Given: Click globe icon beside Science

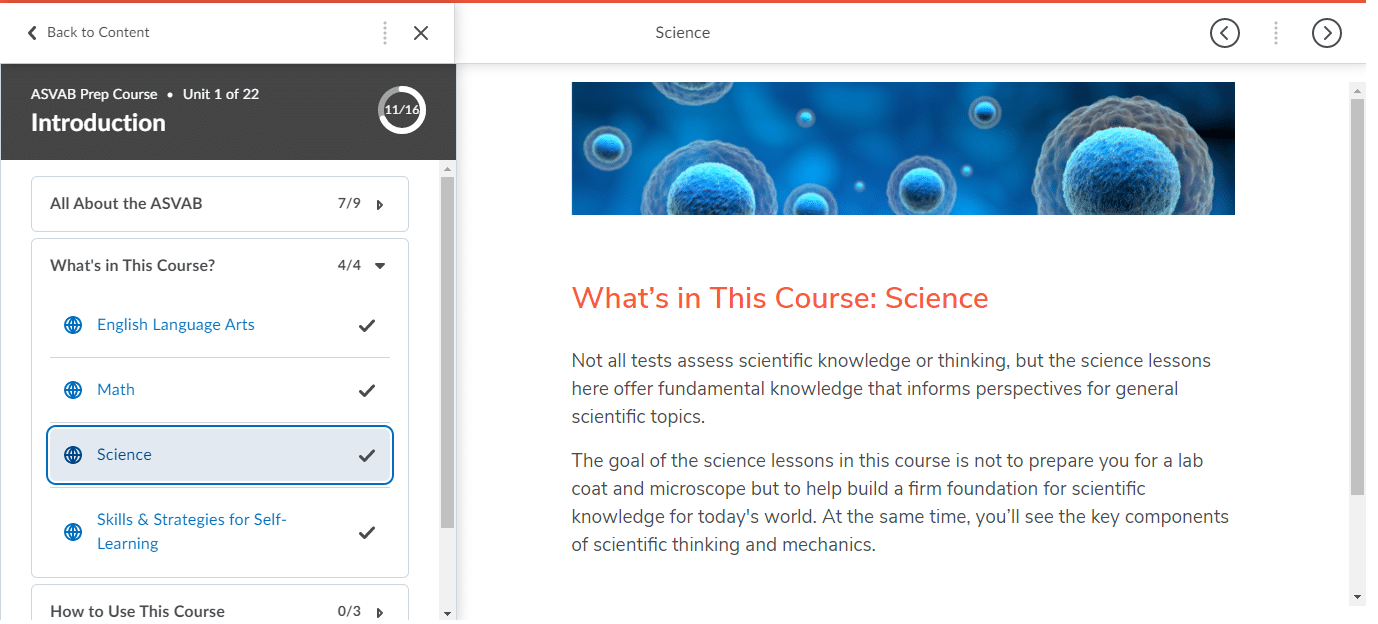Looking at the screenshot, I should (x=73, y=455).
